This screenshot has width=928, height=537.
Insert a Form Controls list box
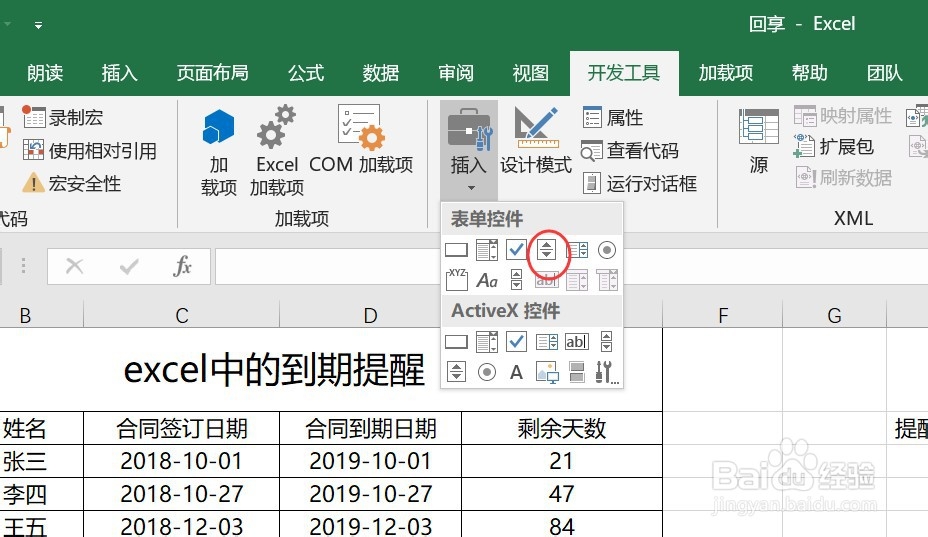[x=577, y=250]
